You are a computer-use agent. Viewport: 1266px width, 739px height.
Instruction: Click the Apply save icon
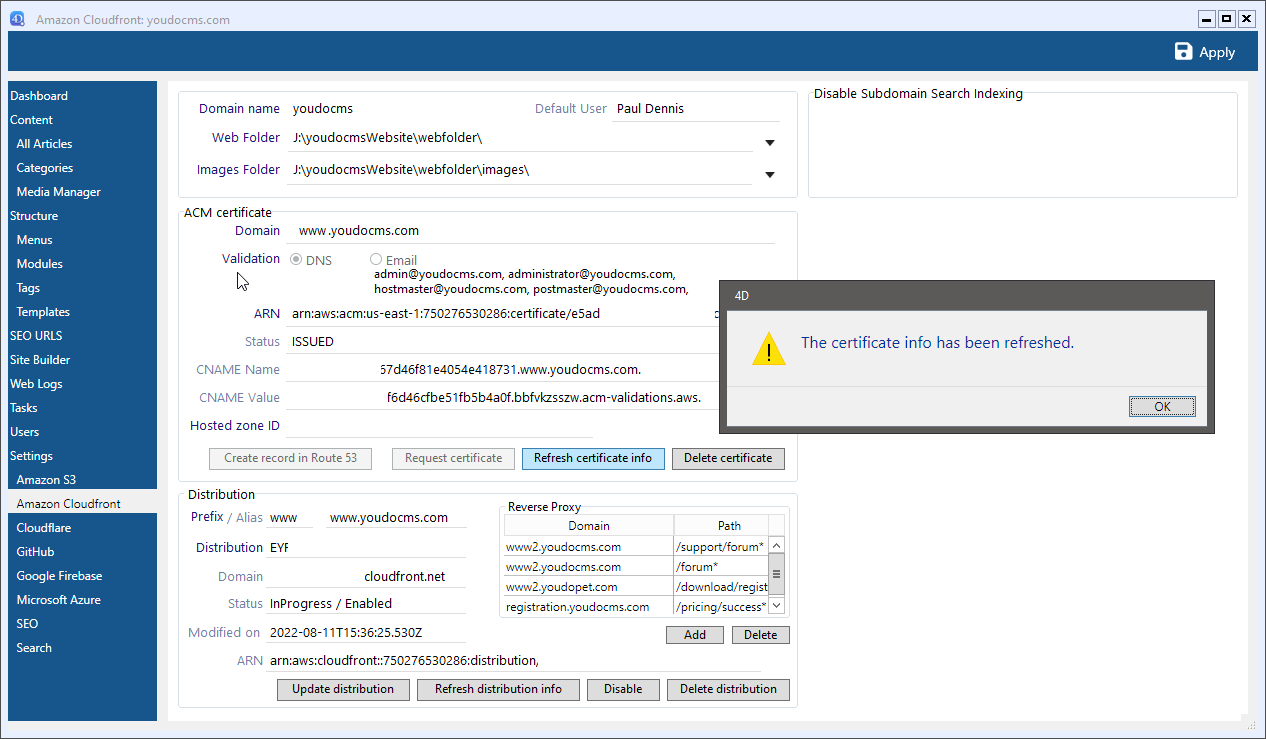pos(1184,52)
